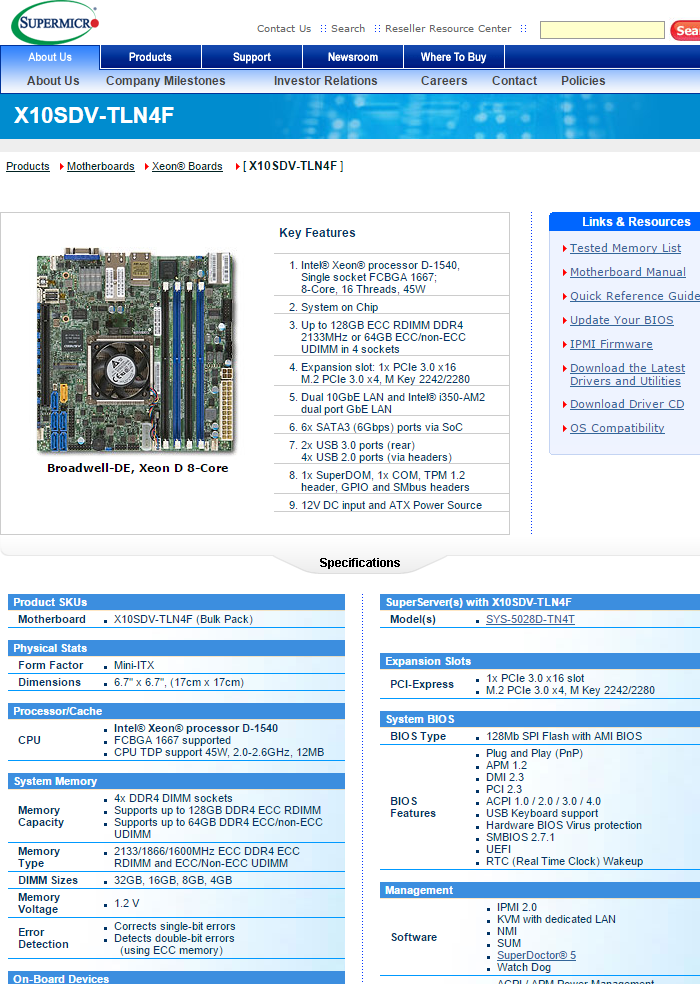Open Reseller Resource Center link
The width and height of the screenshot is (700, 984).
pos(448,29)
